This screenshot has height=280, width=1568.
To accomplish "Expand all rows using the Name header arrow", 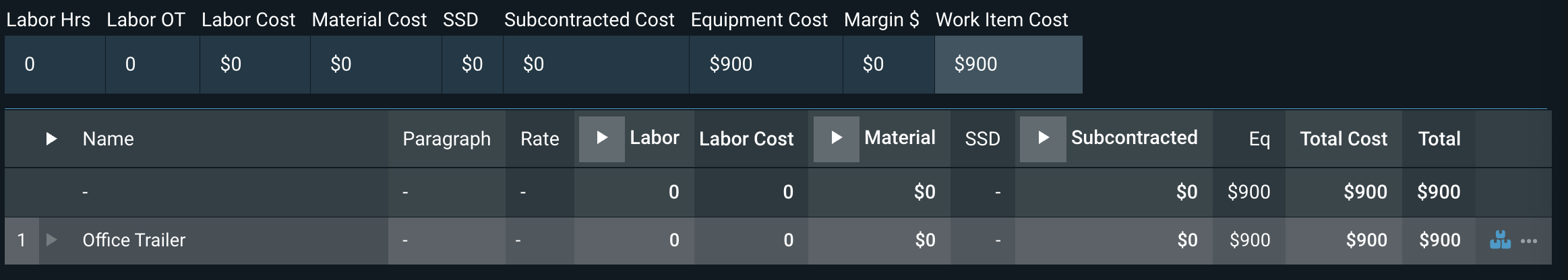I will [51, 139].
